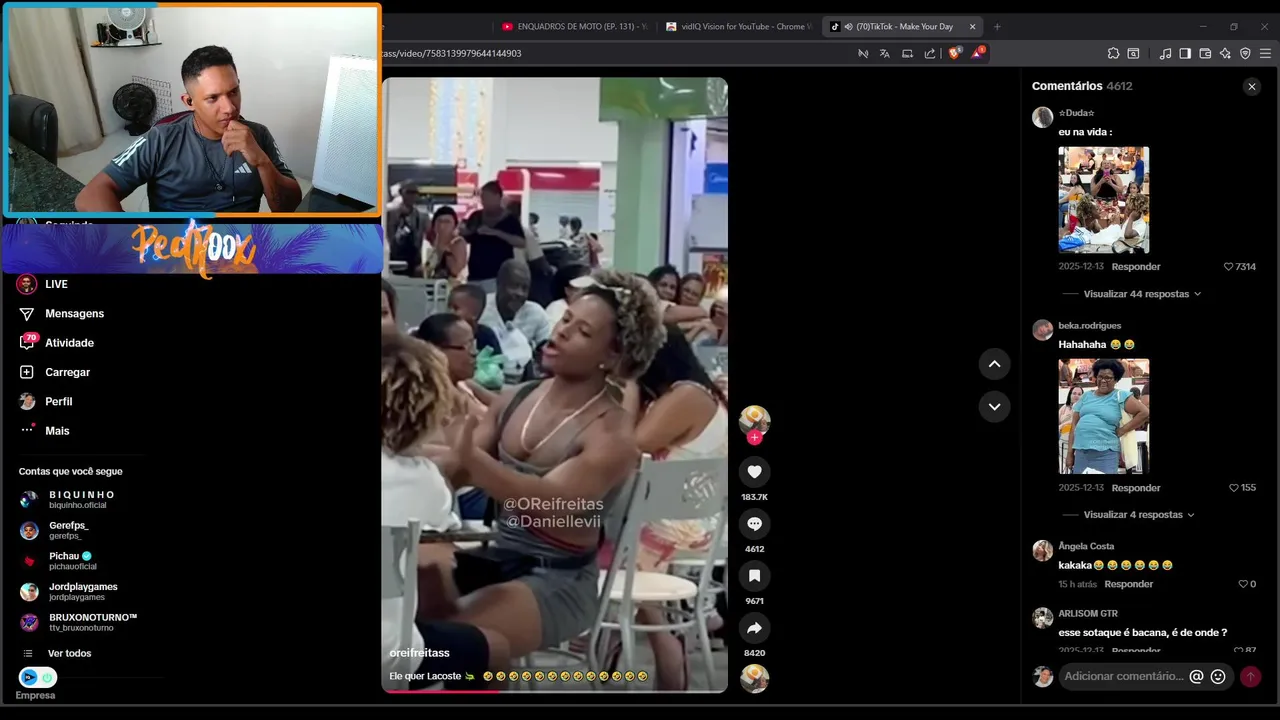Expand Visualizar 44 respostas
Viewport: 1280px width, 720px height.
tap(1142, 294)
